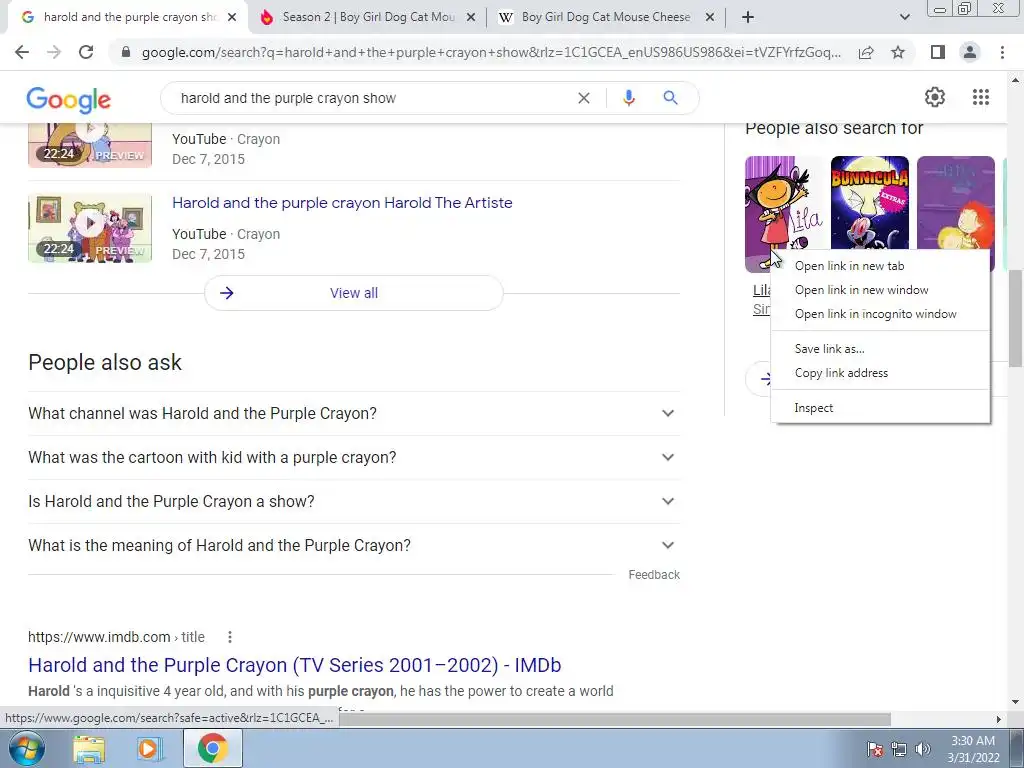Open the Chrome profile avatar

click(970, 52)
